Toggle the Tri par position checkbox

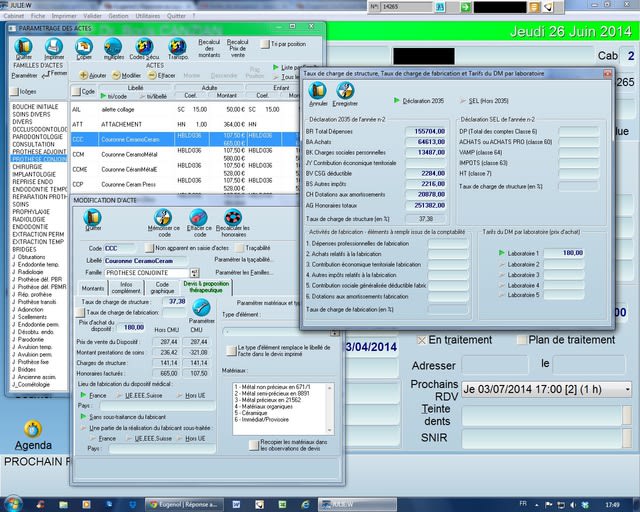click(x=264, y=45)
